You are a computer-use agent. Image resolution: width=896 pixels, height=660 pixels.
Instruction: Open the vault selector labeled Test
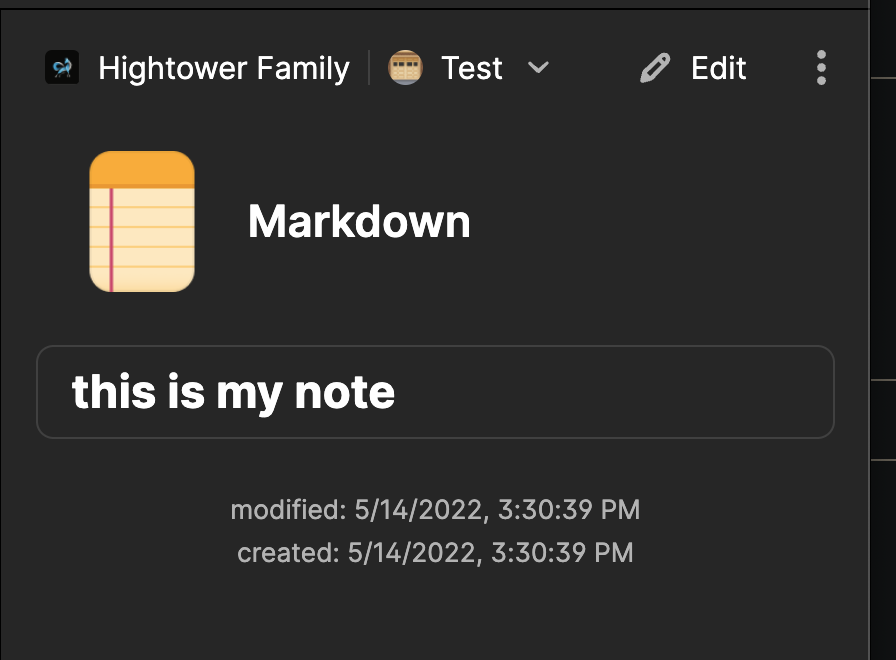[472, 68]
